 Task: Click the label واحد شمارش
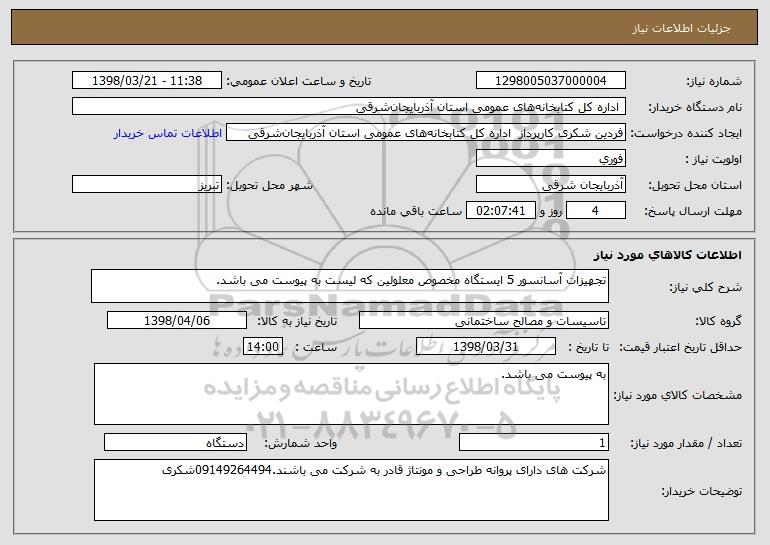[301, 444]
